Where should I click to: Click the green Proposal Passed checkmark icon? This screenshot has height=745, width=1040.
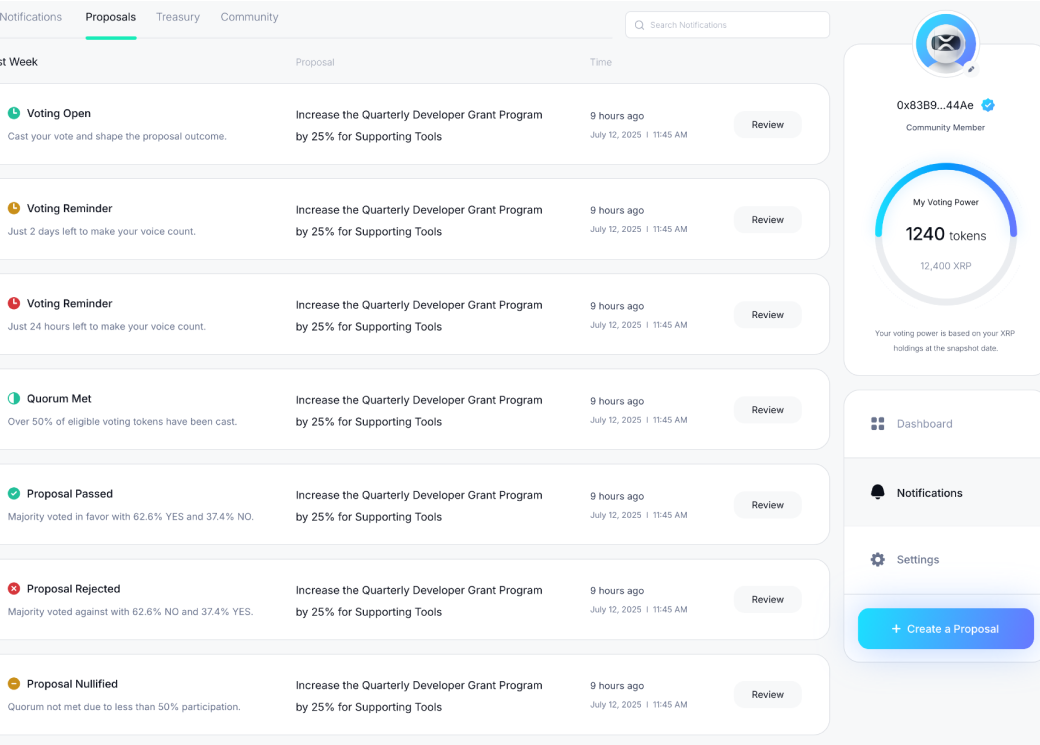tap(14, 493)
